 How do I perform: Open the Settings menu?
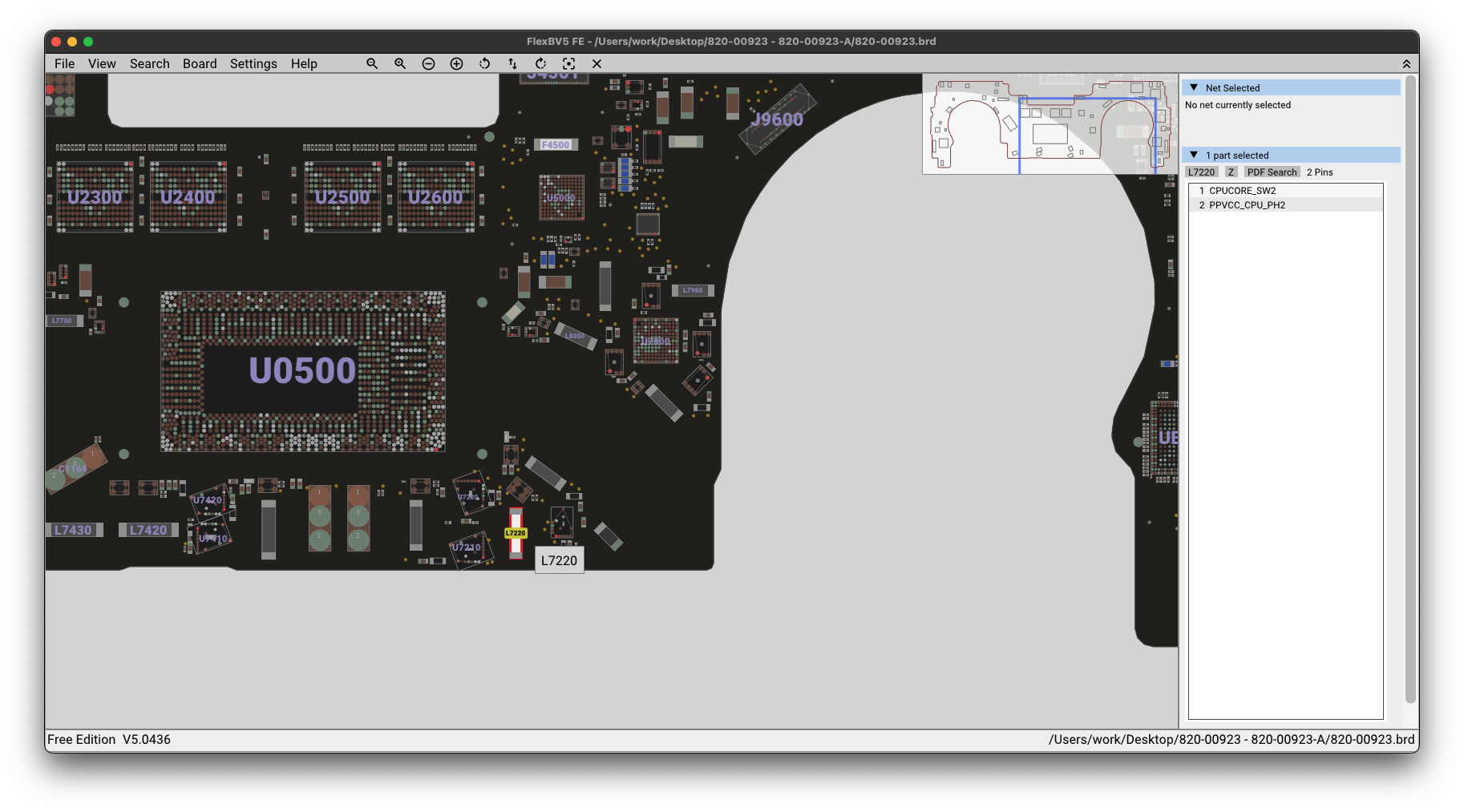click(x=253, y=63)
